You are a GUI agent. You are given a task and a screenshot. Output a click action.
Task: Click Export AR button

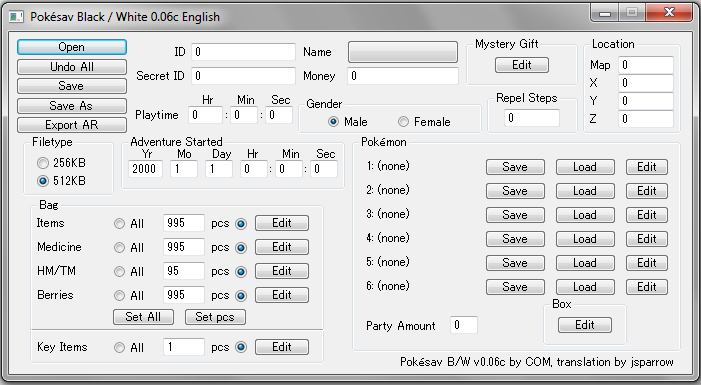tap(72, 125)
